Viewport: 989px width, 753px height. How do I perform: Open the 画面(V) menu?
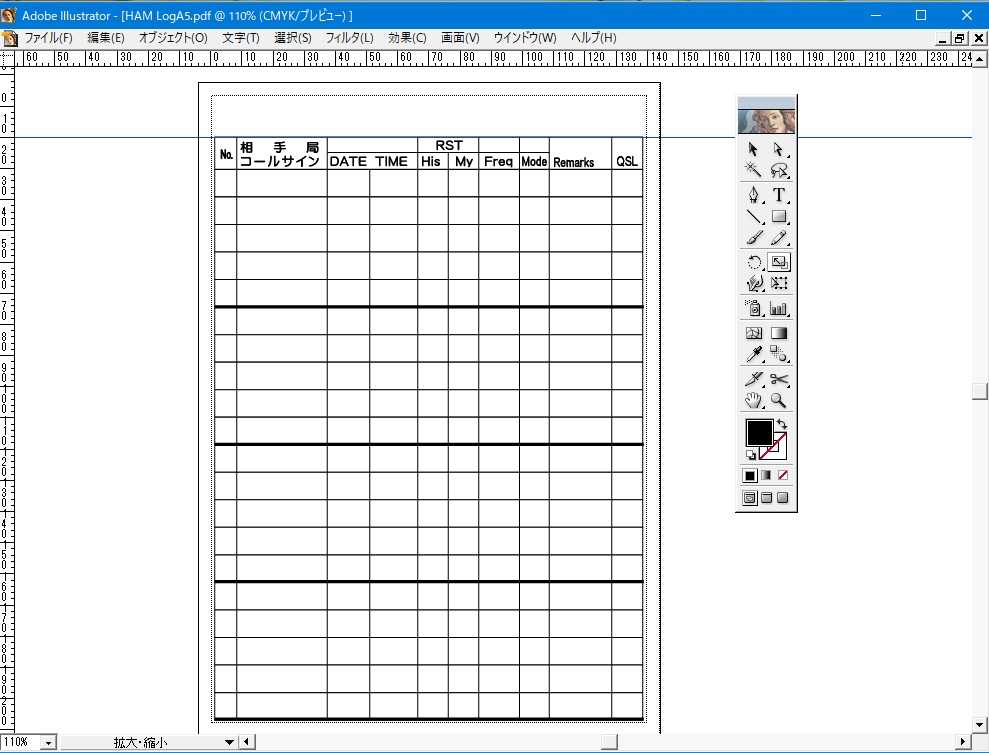pyautogui.click(x=460, y=38)
